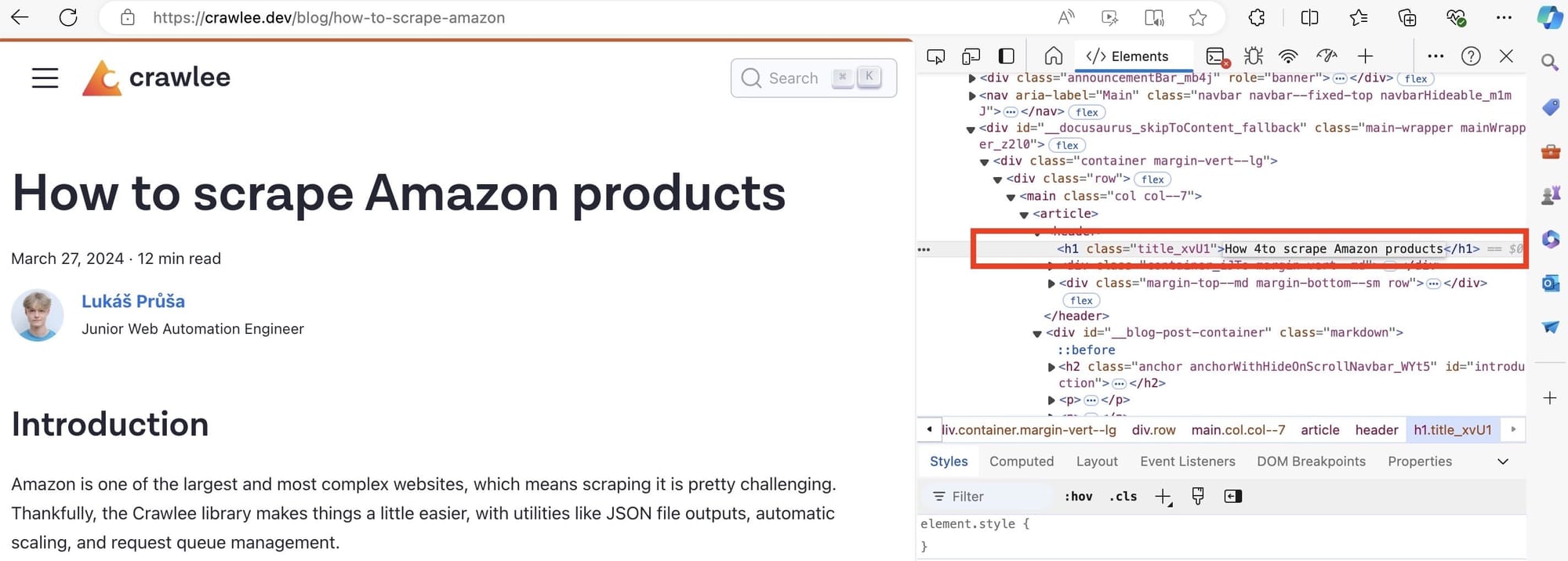Switch to the Computed pane
The width and height of the screenshot is (1568, 561).
(1022, 461)
